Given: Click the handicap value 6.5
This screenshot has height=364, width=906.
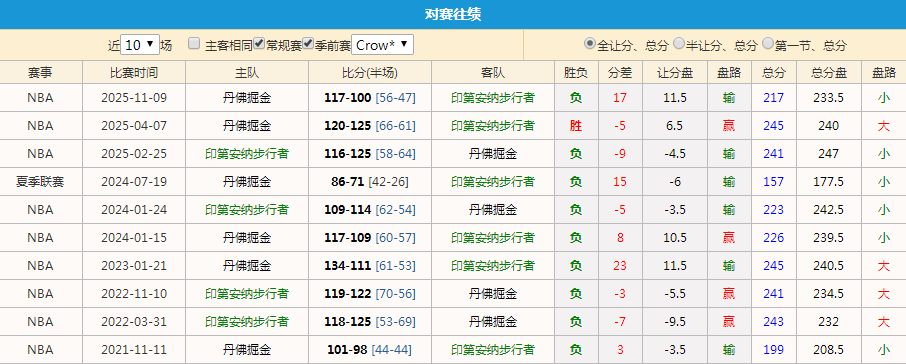Looking at the screenshot, I should click(675, 126).
